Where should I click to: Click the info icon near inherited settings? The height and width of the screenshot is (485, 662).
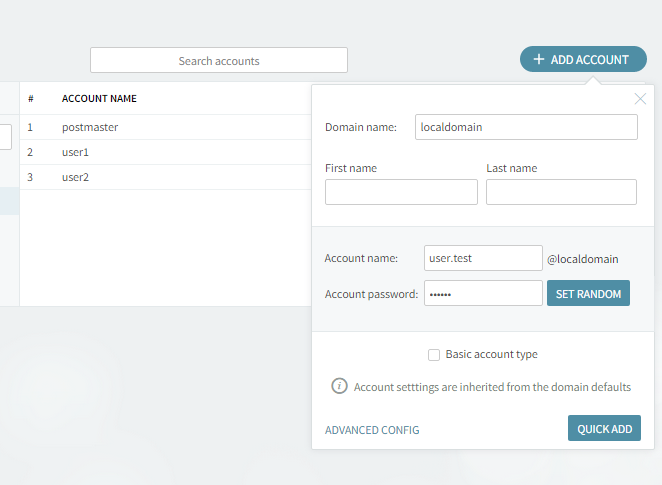click(339, 386)
